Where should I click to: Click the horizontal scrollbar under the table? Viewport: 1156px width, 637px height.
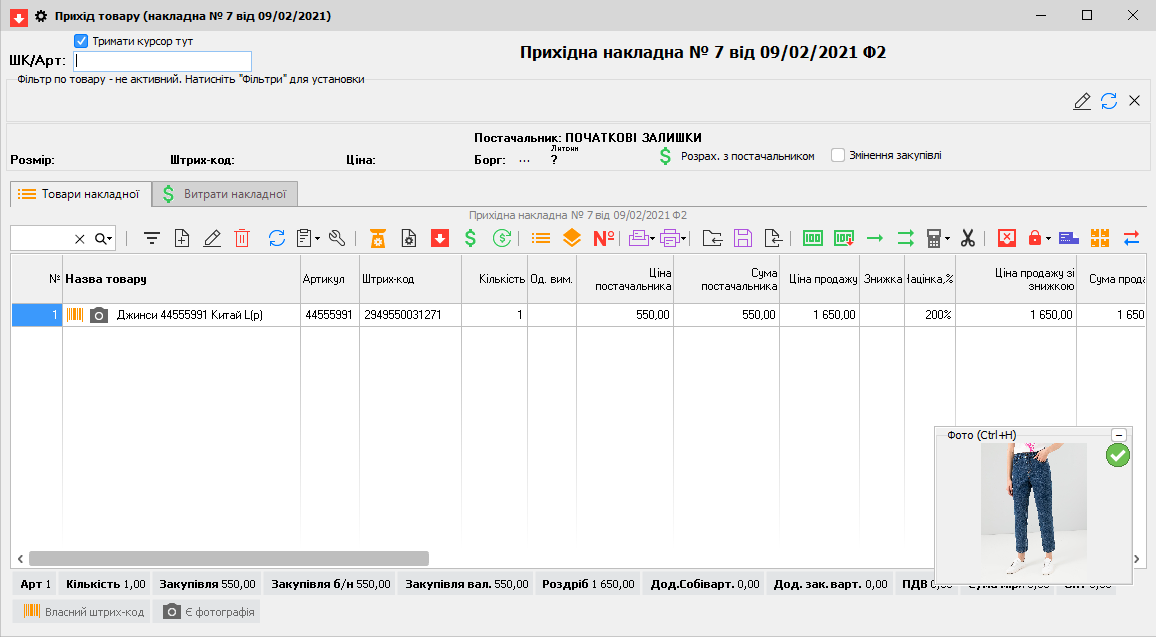pos(228,559)
